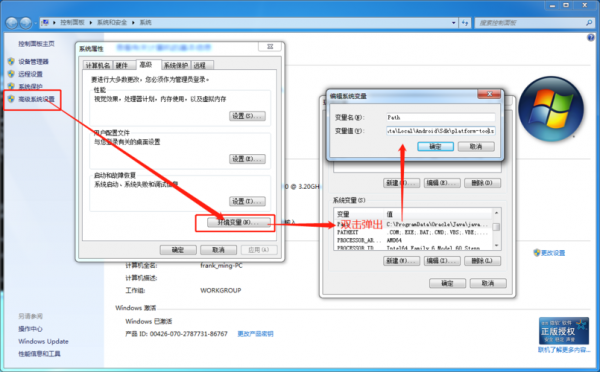Click user variables 新建(N) button
Image resolution: width=600 pixels, height=372 pixels.
401,183
